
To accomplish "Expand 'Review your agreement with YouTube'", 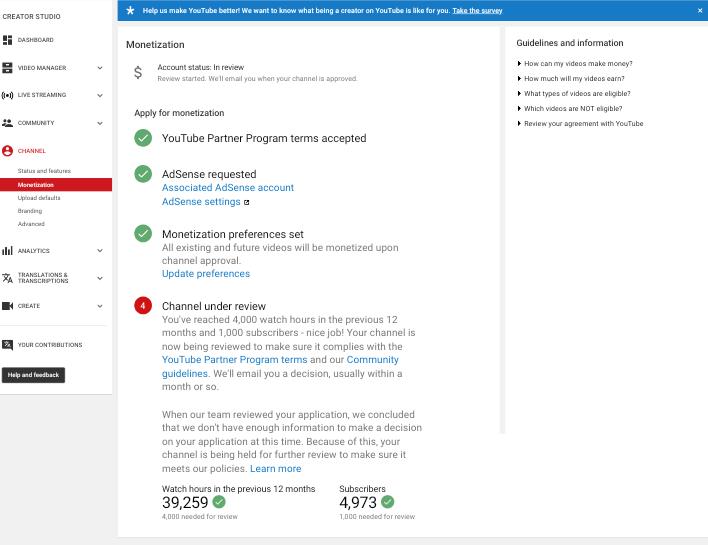I will point(580,123).
